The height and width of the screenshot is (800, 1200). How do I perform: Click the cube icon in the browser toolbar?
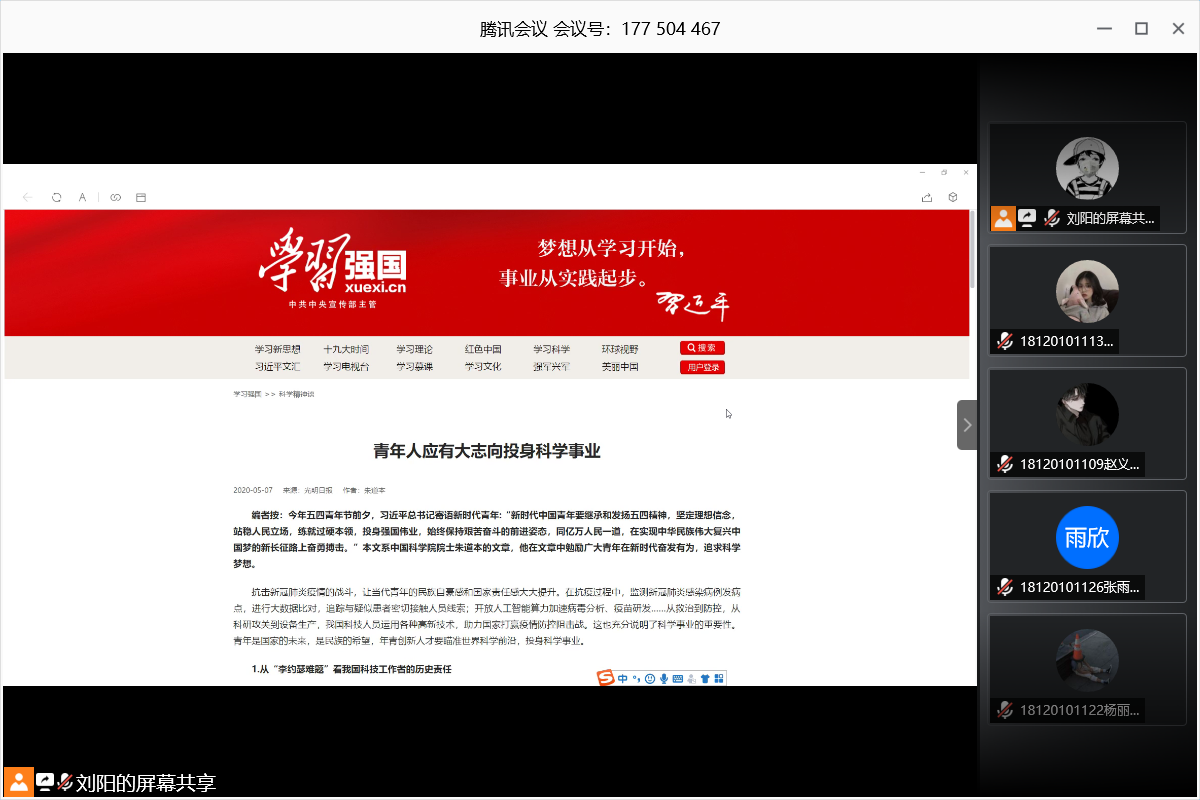953,198
